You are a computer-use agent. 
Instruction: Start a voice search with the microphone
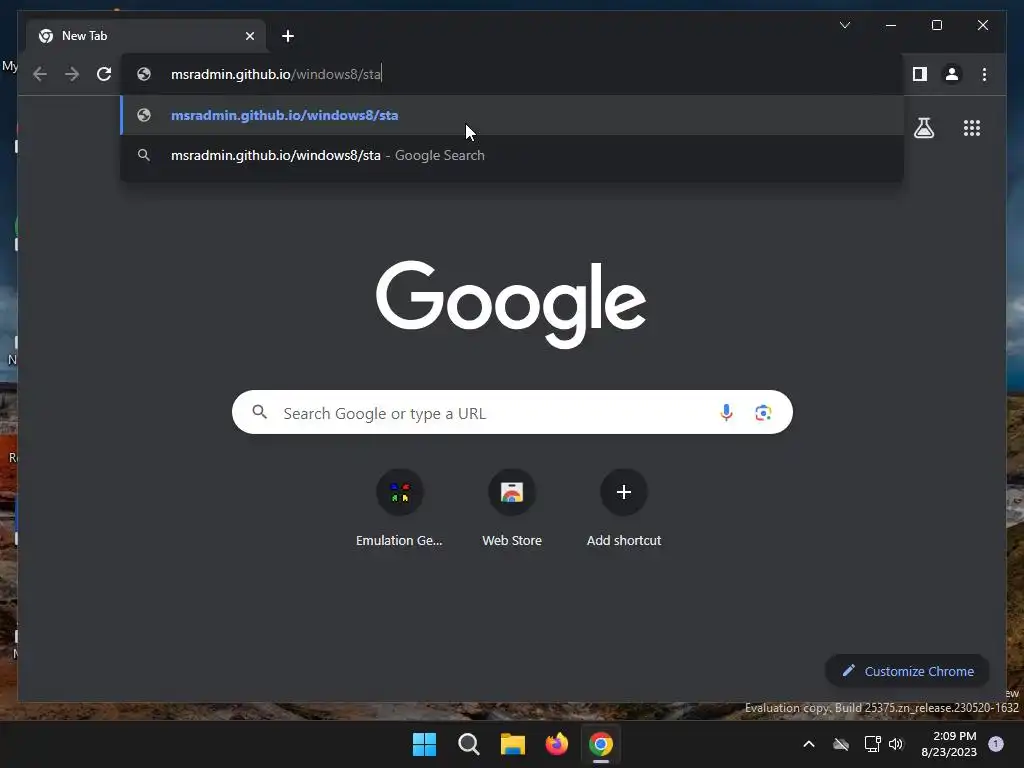click(726, 413)
